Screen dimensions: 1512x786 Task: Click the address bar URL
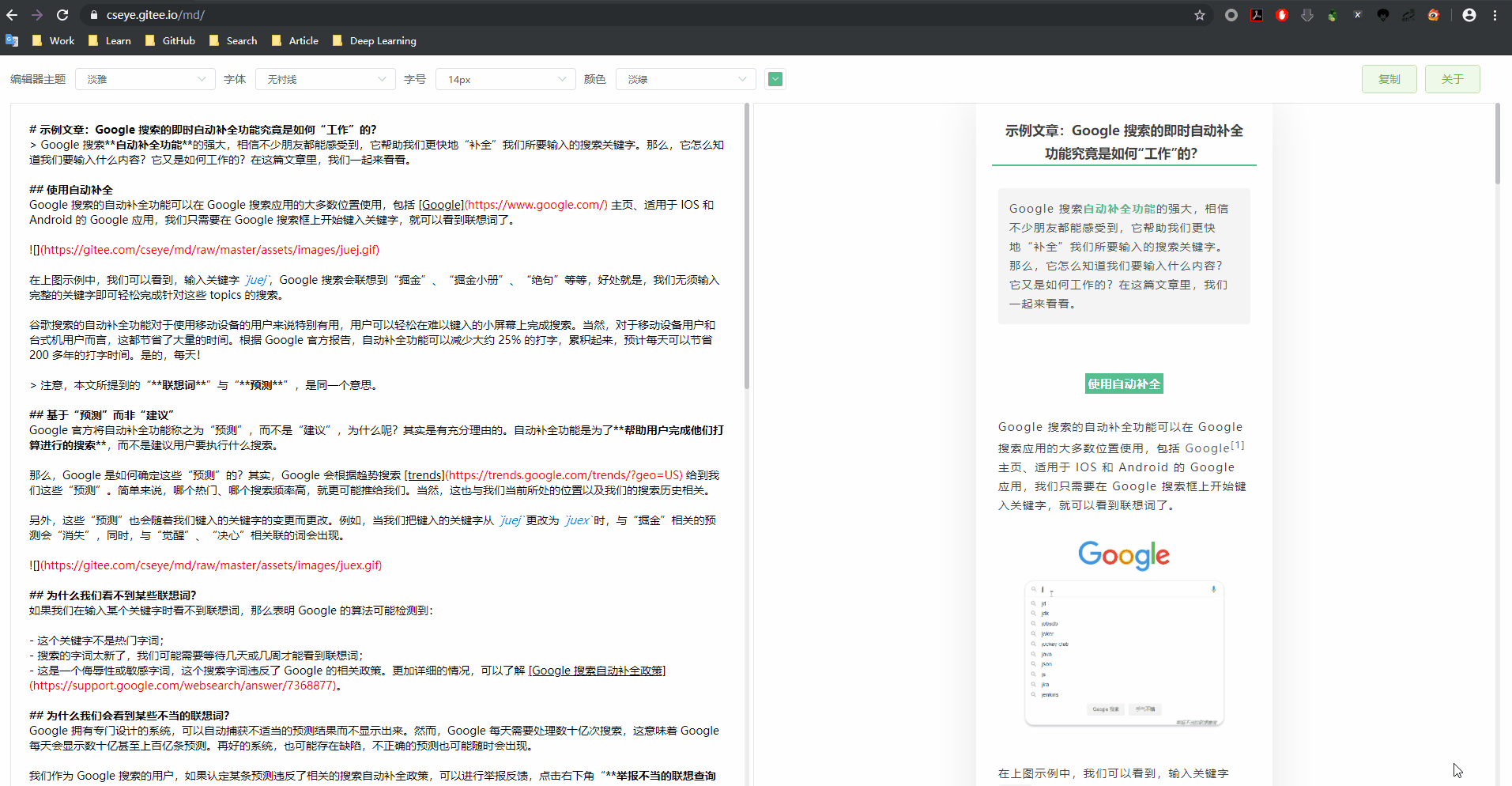[x=156, y=15]
